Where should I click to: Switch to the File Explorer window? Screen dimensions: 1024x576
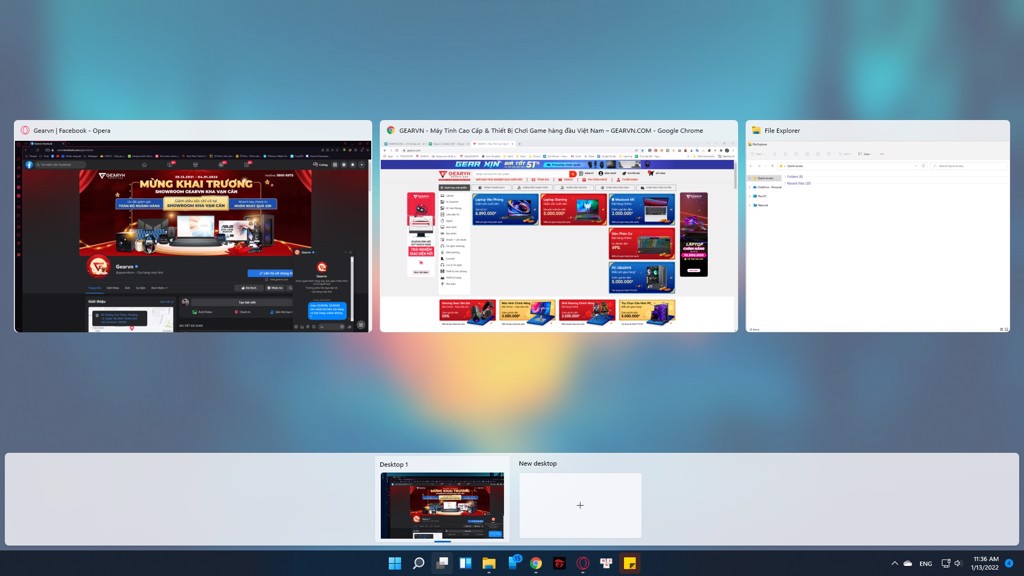tap(878, 226)
